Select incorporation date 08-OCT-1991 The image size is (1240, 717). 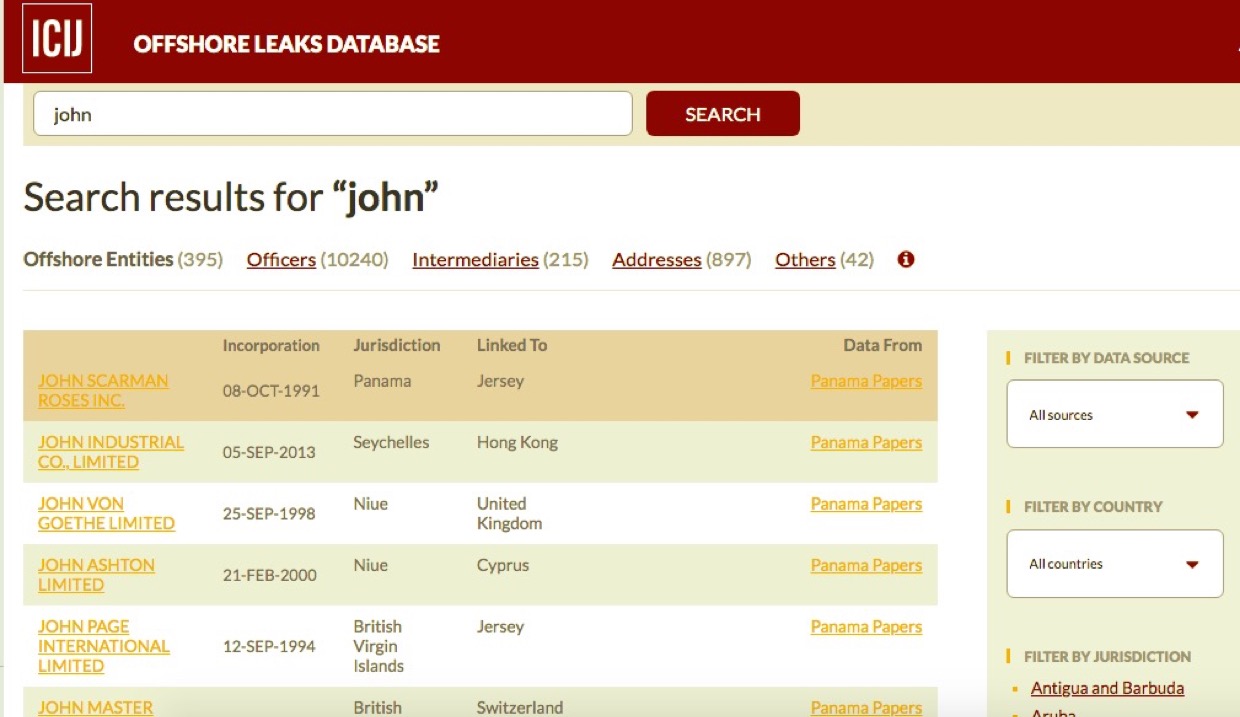269,391
